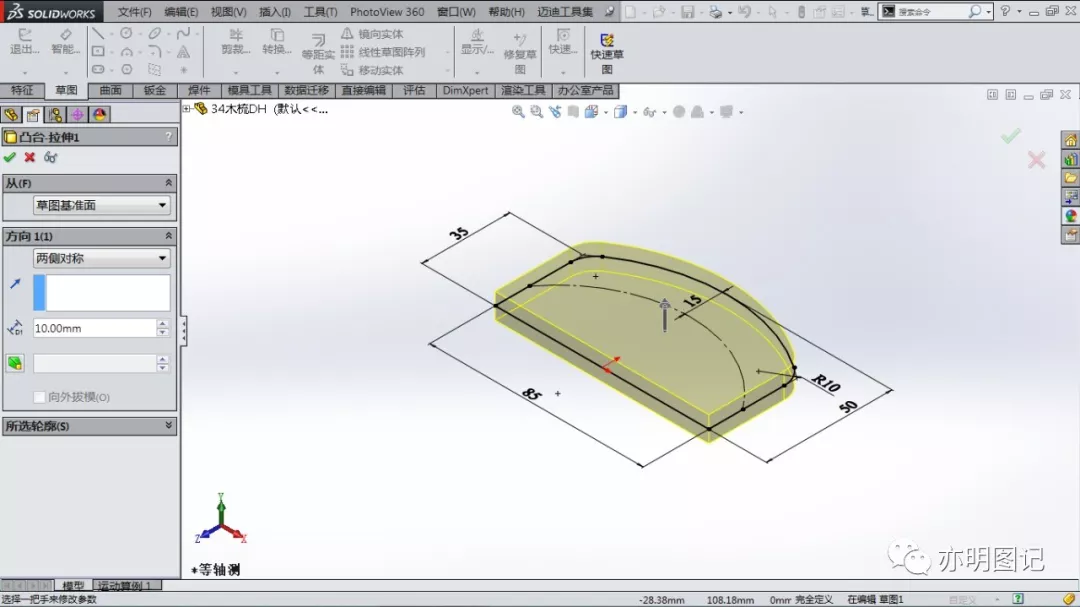
Task: Select the Ellipse sketch tool
Action: coord(154,33)
